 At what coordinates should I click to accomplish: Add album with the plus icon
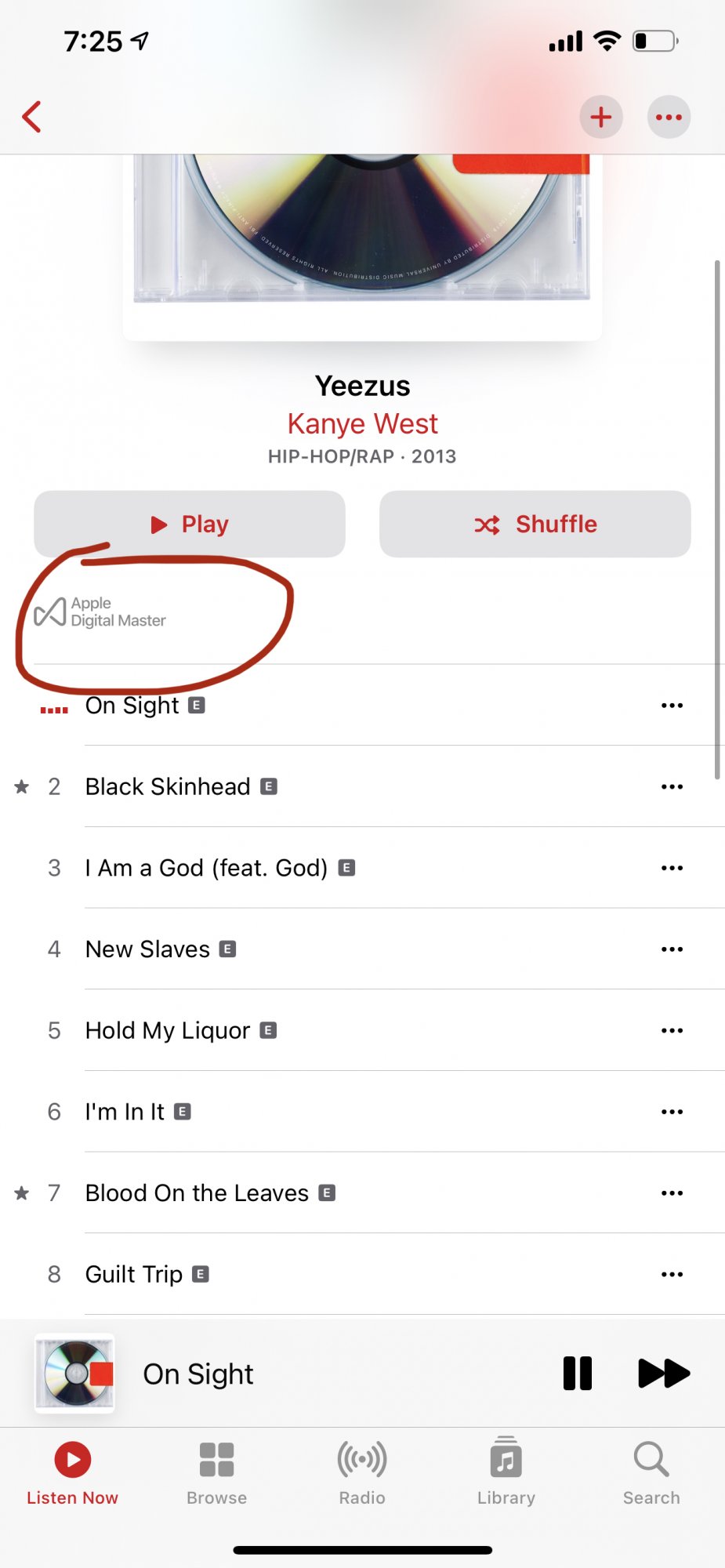601,118
